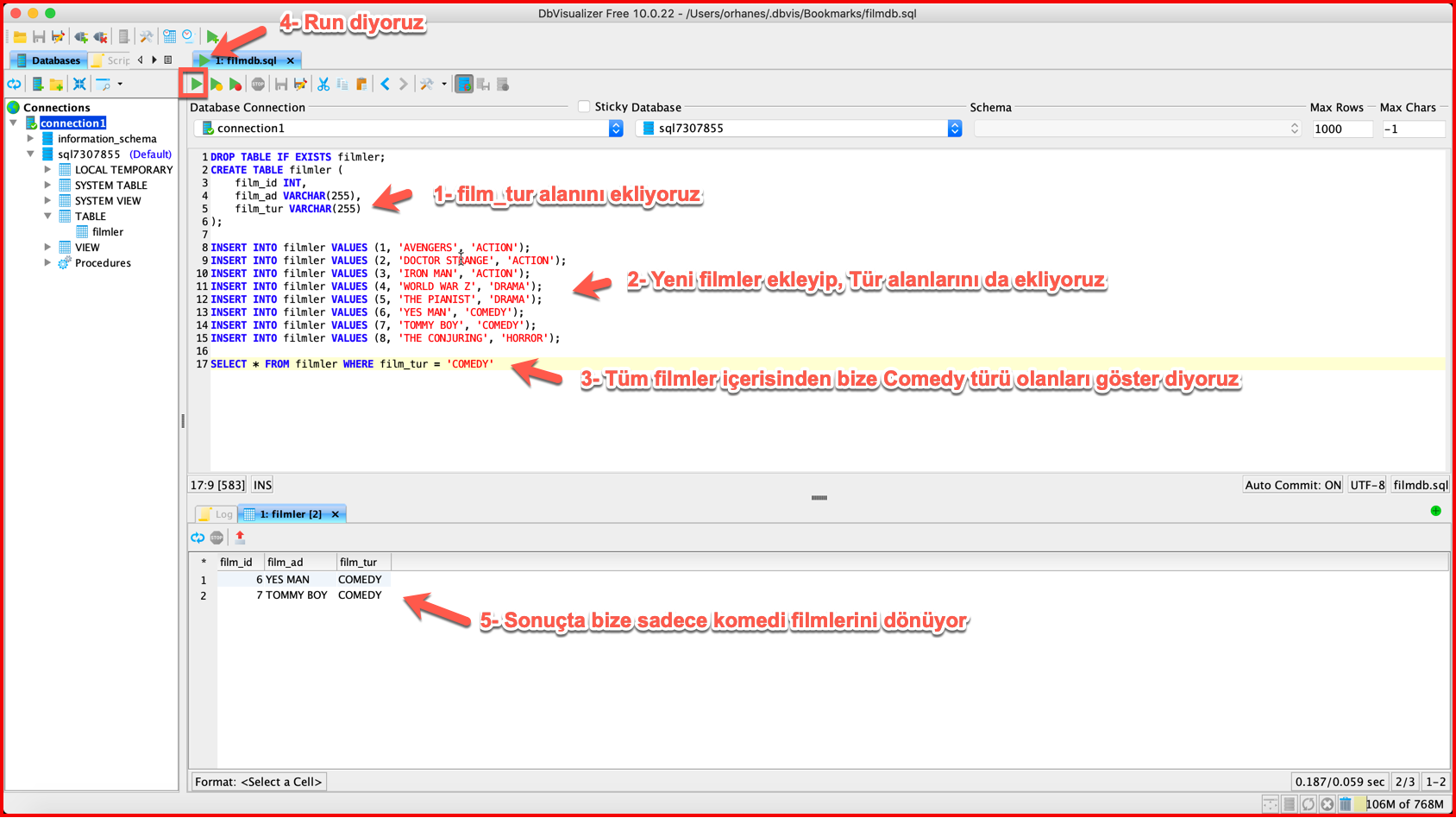Screen dimensions: 1456x818
Task: Select the 1: filmdb.sql editor tab
Action: [x=245, y=60]
